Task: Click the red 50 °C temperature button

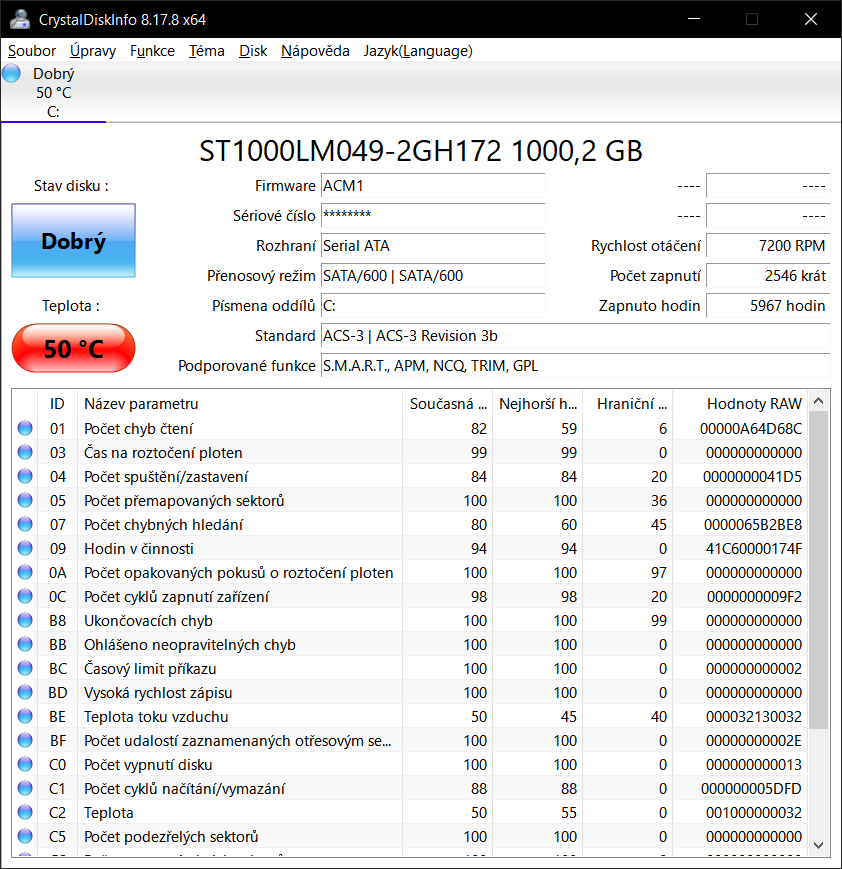Action: (73, 349)
